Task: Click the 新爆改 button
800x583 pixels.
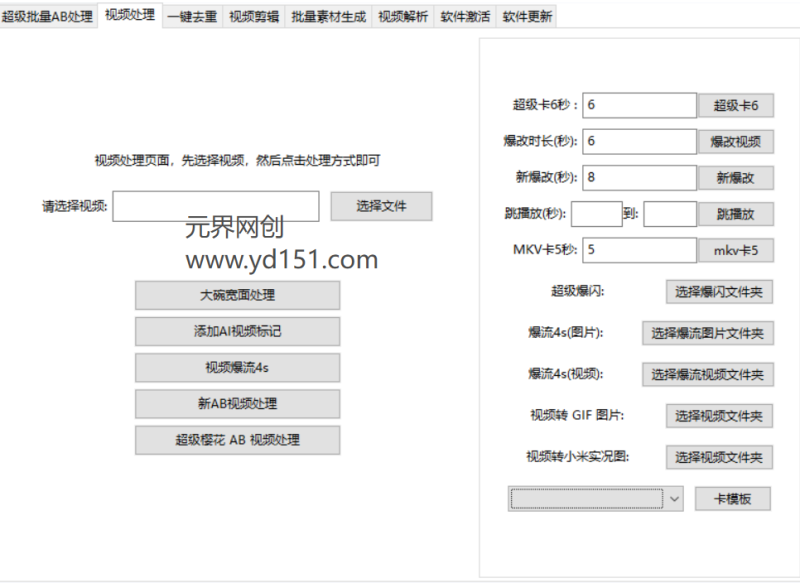Action: pyautogui.click(x=737, y=177)
